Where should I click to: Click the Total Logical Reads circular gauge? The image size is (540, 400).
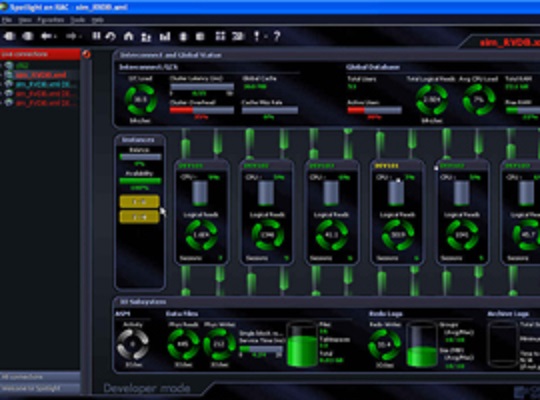pos(432,100)
